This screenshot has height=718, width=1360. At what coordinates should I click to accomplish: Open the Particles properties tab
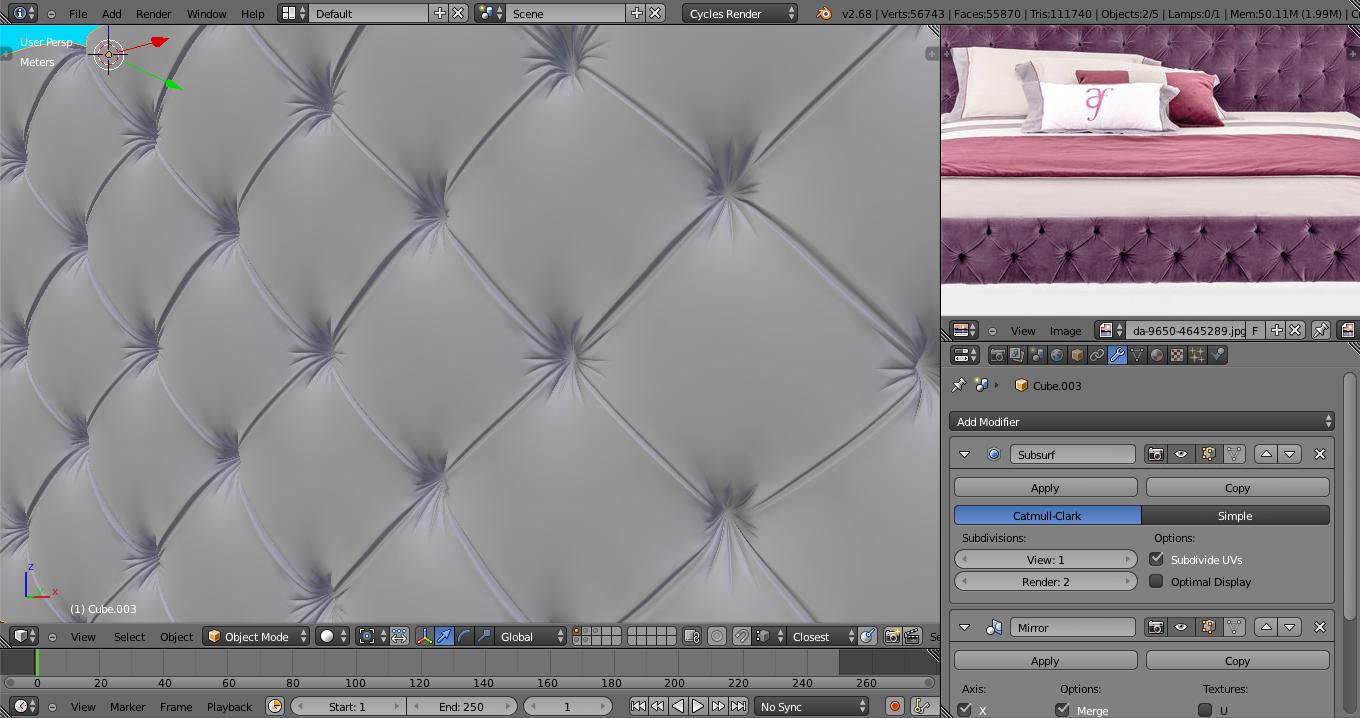1197,355
